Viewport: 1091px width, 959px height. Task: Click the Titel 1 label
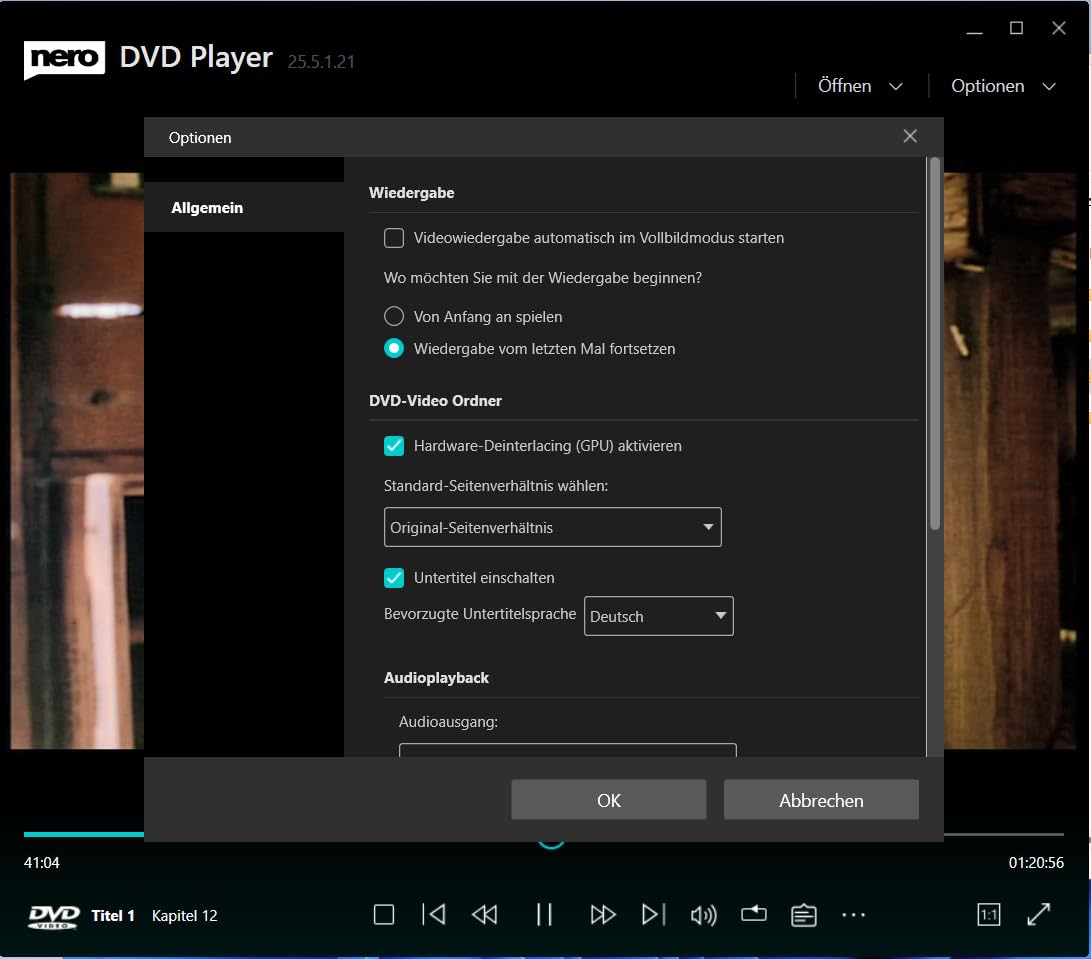click(x=113, y=916)
